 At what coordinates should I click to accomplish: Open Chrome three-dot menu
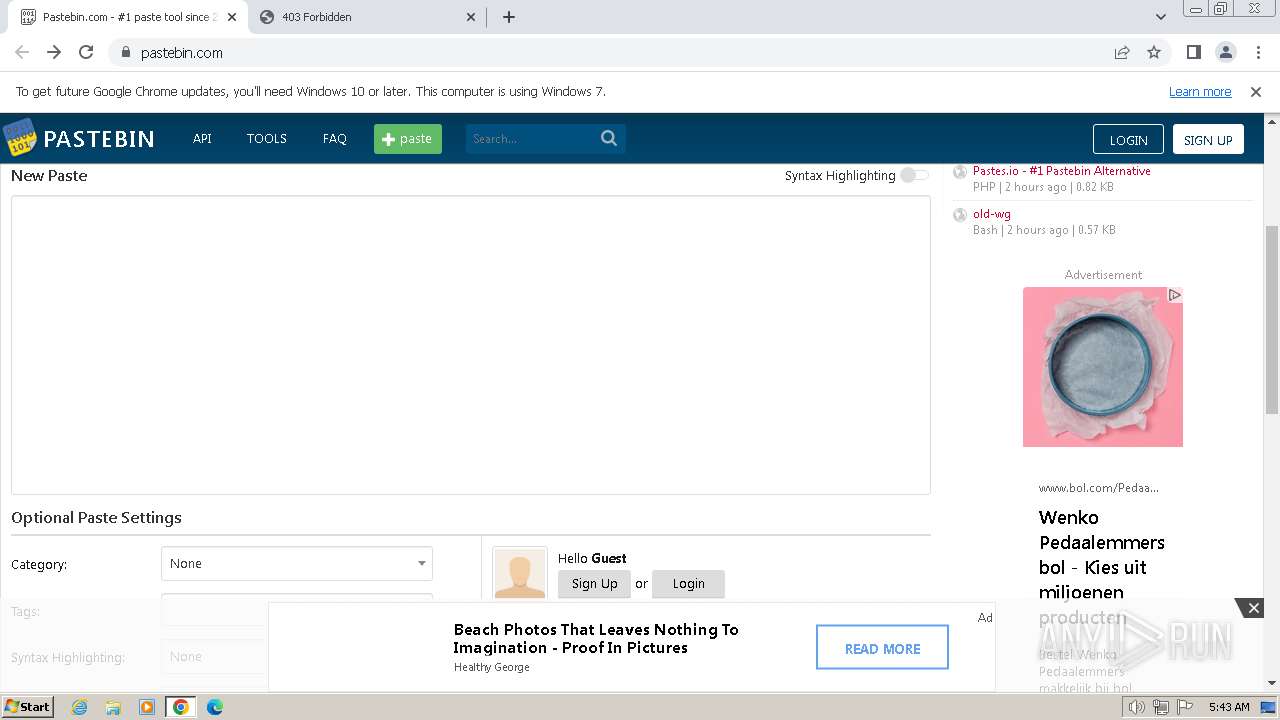coord(1257,52)
